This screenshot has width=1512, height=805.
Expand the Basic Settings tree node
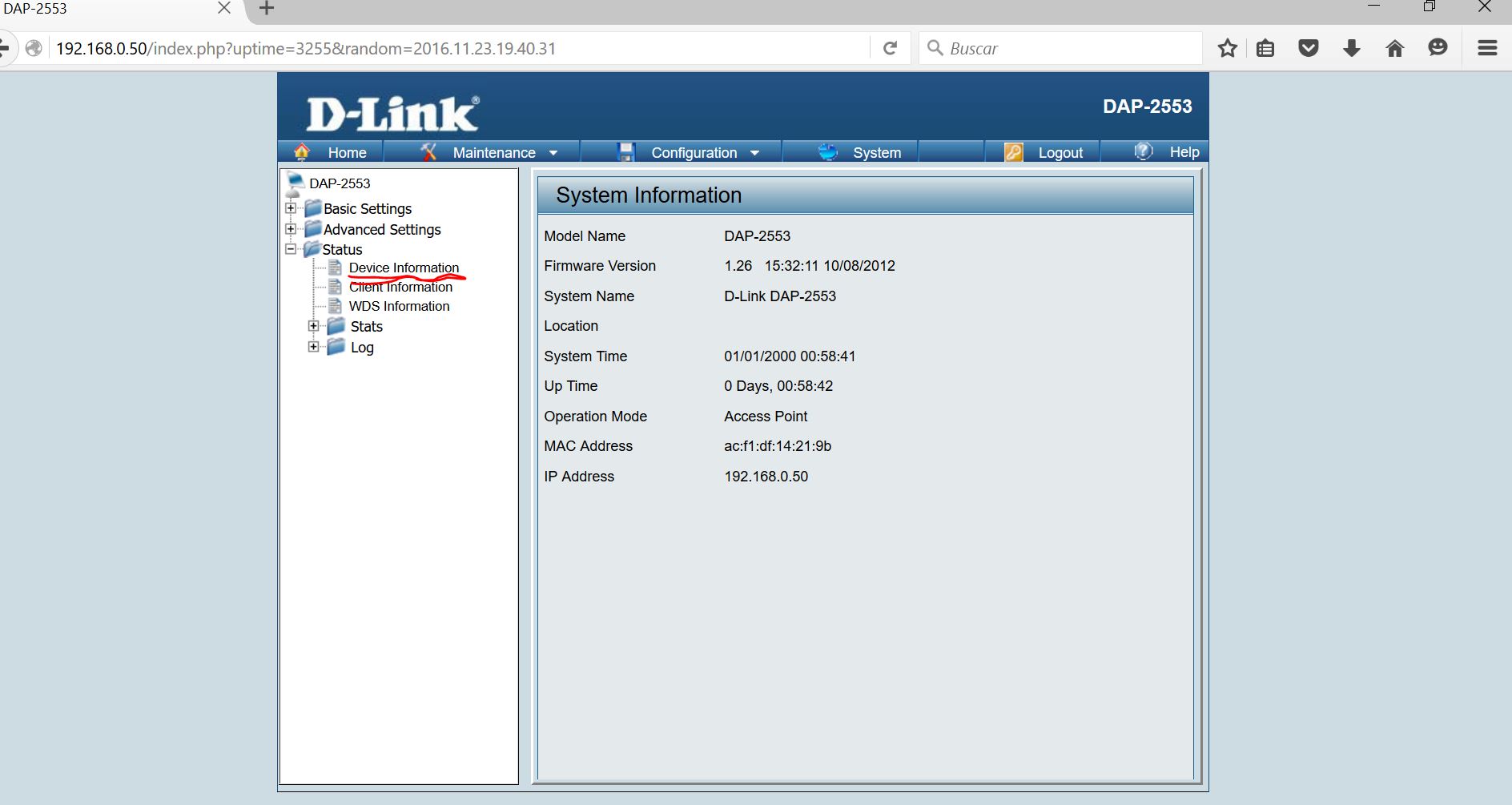pyautogui.click(x=291, y=208)
